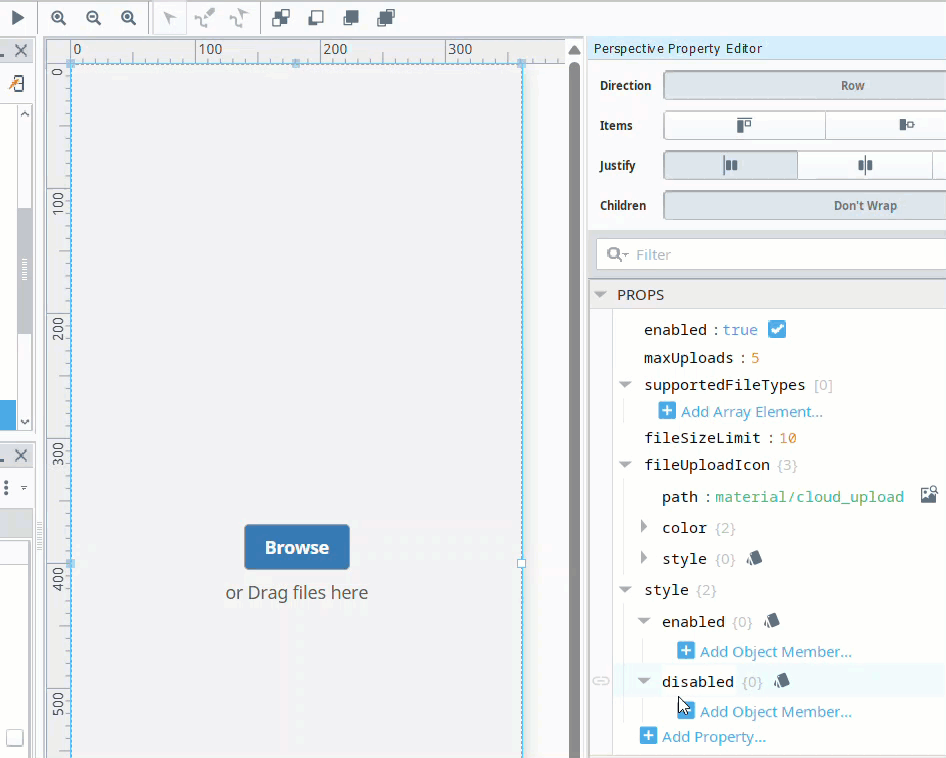Click the left panel scroll up arrow
The height and width of the screenshot is (758, 946).
pos(25,113)
